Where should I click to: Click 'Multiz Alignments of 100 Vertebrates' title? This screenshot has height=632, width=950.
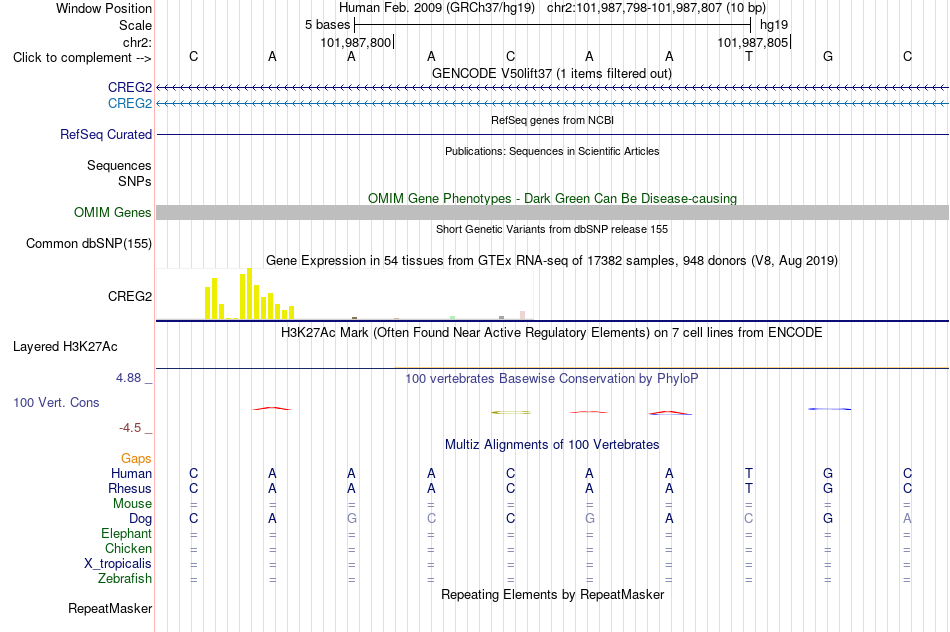point(552,445)
